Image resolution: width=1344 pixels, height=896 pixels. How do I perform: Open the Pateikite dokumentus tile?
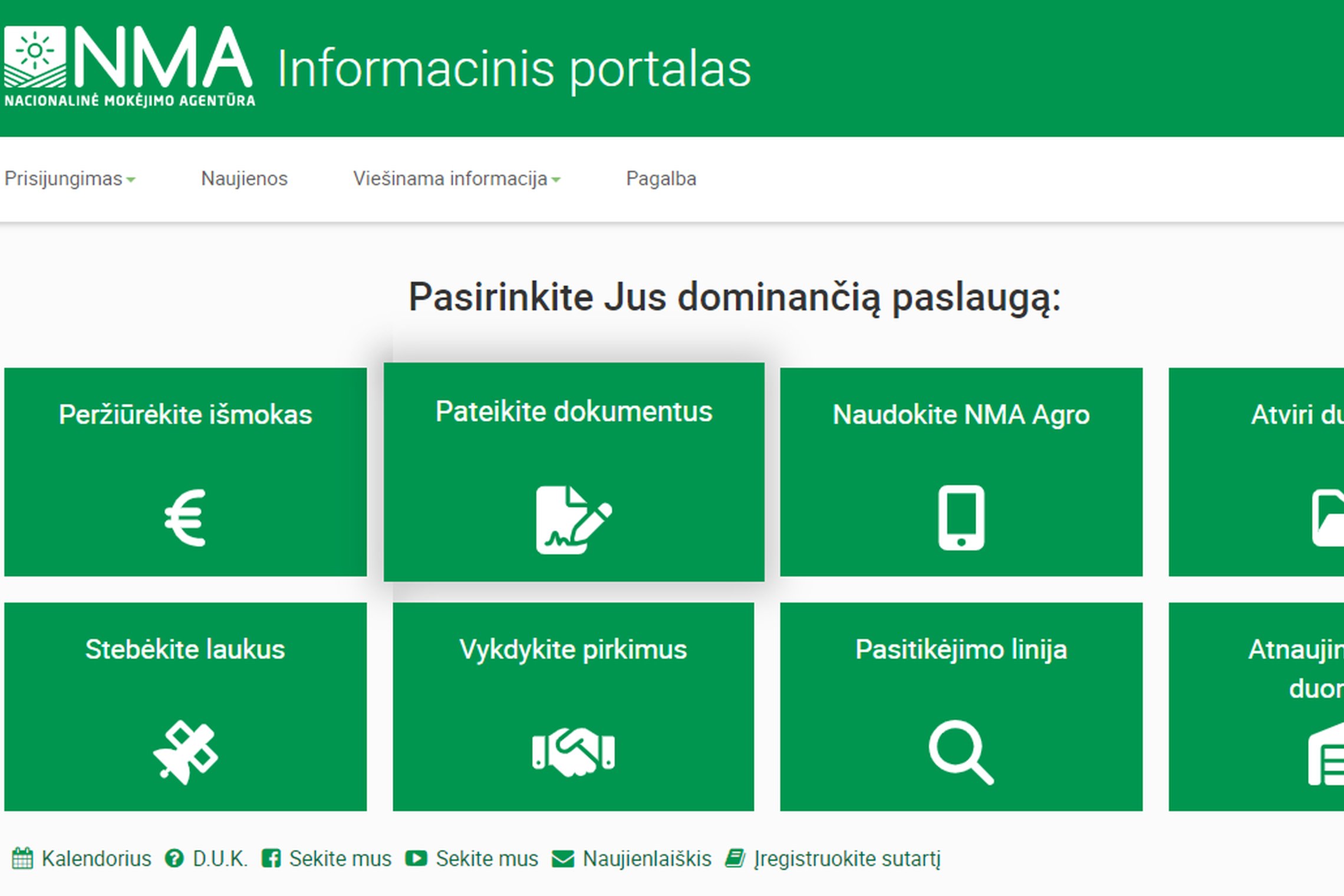[574, 472]
